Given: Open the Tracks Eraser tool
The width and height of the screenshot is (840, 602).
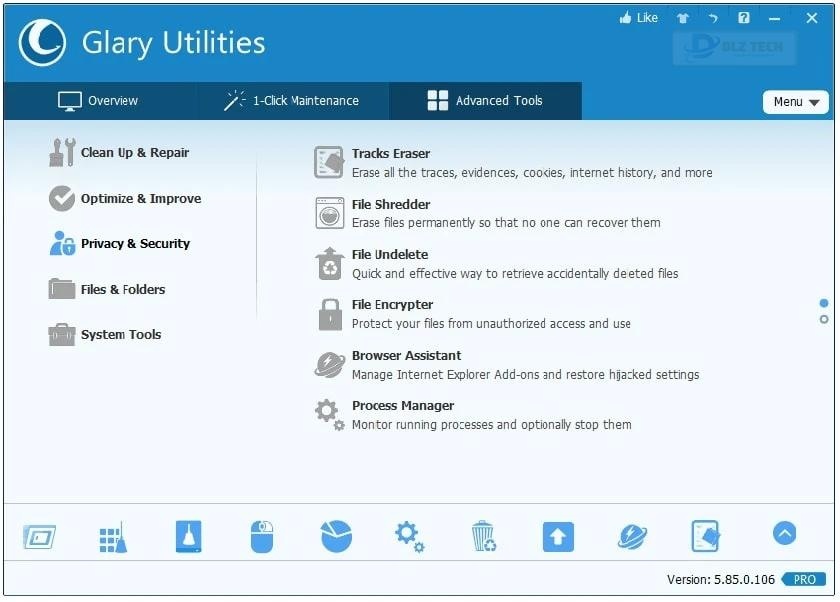Looking at the screenshot, I should click(x=390, y=154).
